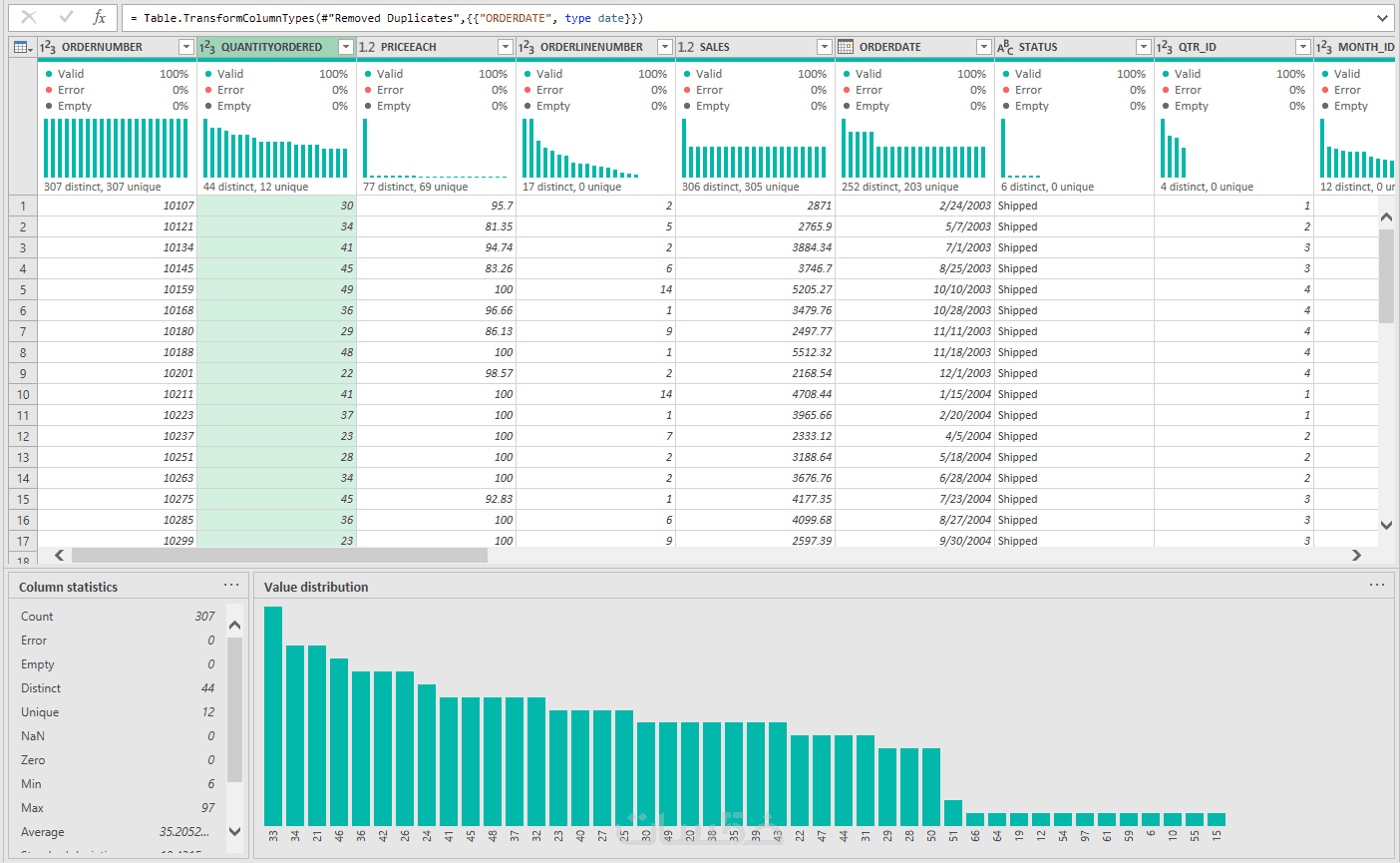Click the formula bar cancel X icon
This screenshot has width=1400, height=863.
click(29, 17)
